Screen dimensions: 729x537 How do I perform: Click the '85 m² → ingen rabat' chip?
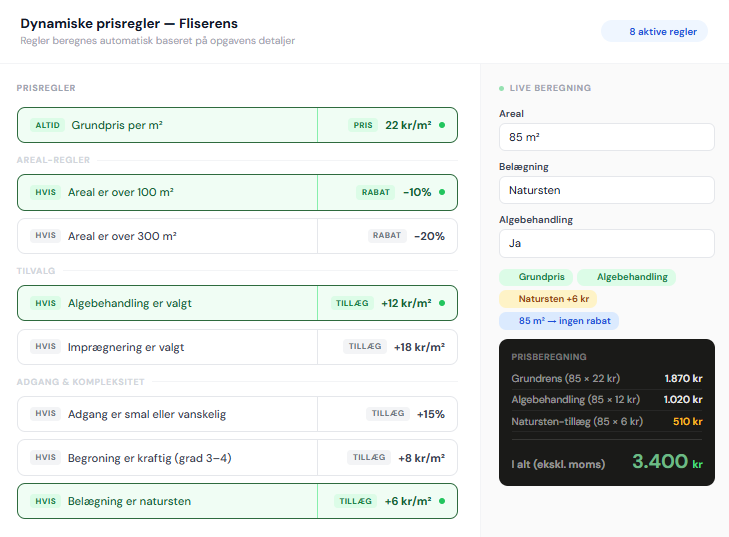click(559, 321)
